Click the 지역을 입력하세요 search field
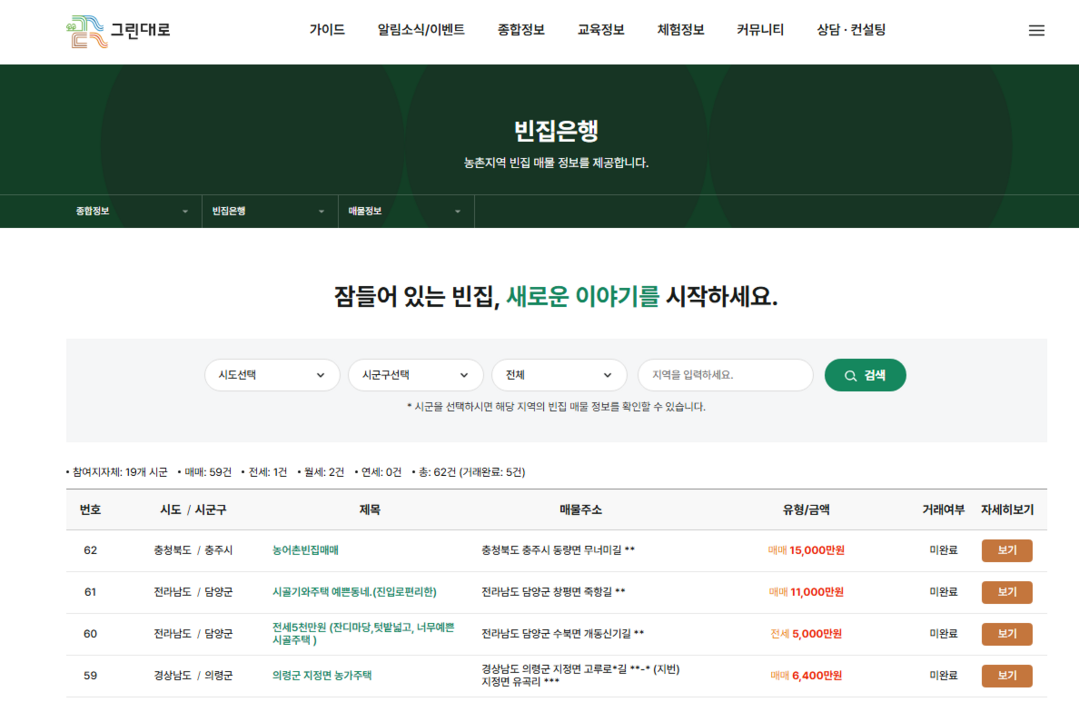Viewport: 1079px width, 702px height. click(x=725, y=375)
